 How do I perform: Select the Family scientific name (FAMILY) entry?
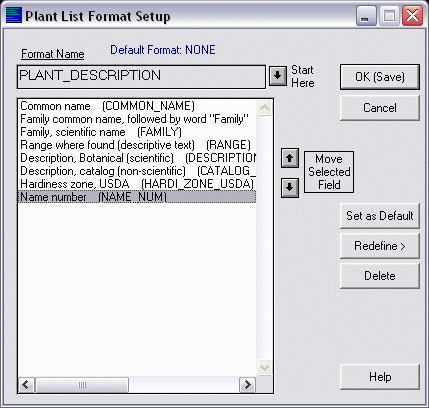point(137,132)
